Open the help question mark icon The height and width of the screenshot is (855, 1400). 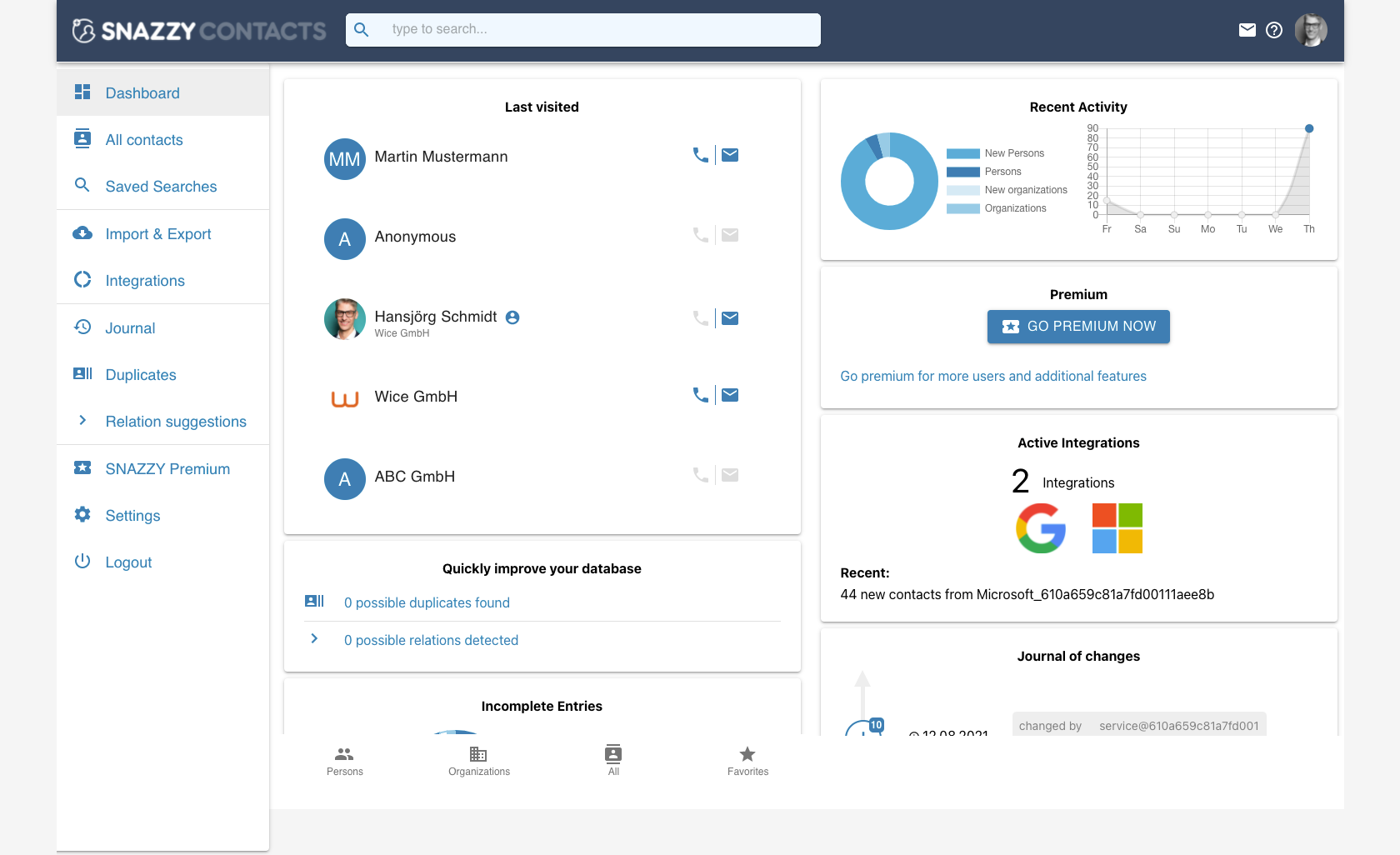(x=1273, y=30)
